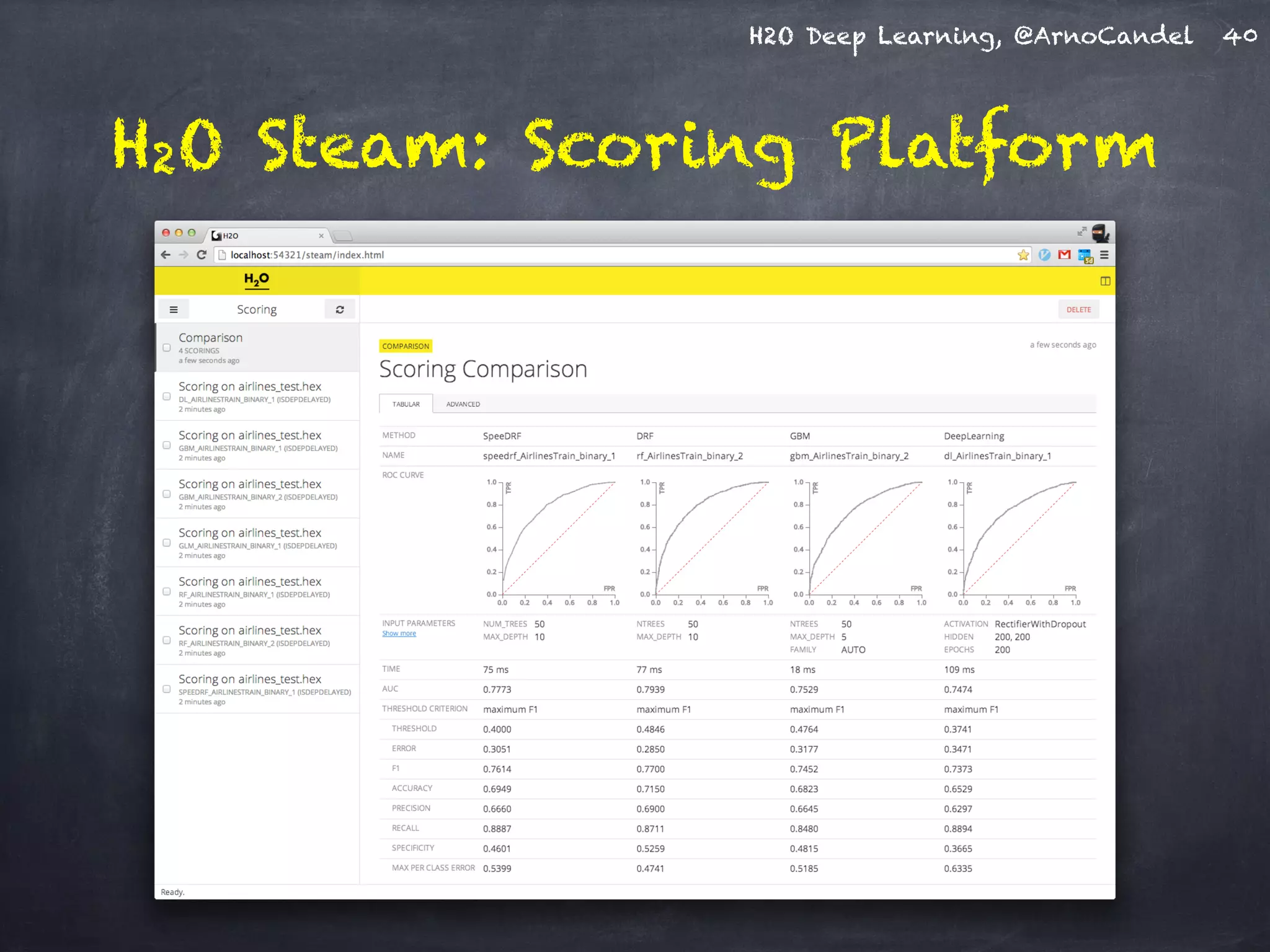1270x952 pixels.
Task: Check the Comparison item checkbox
Action: (166, 348)
